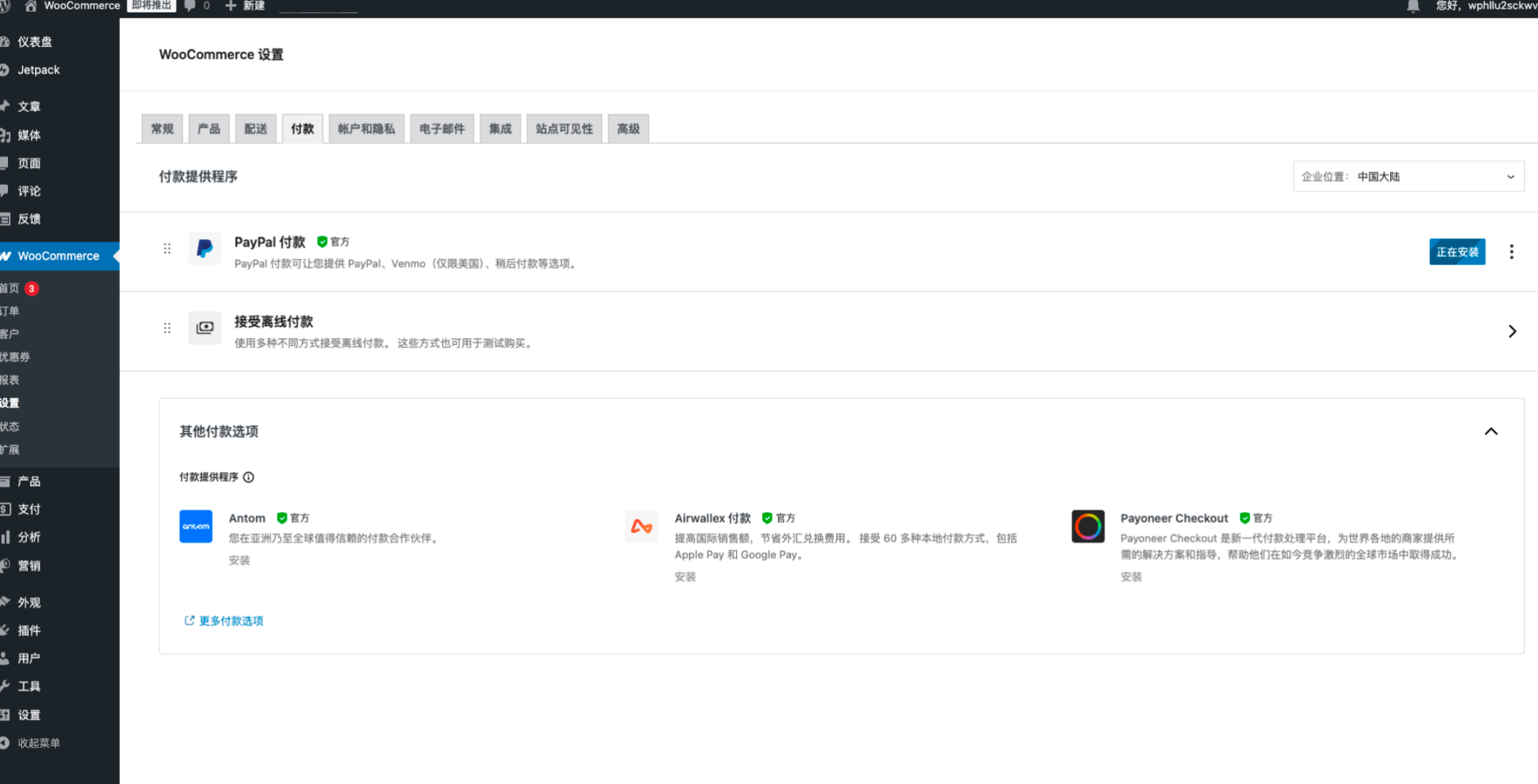Expand 接受离线付款 with right chevron
The height and width of the screenshot is (784, 1538).
(x=1512, y=331)
